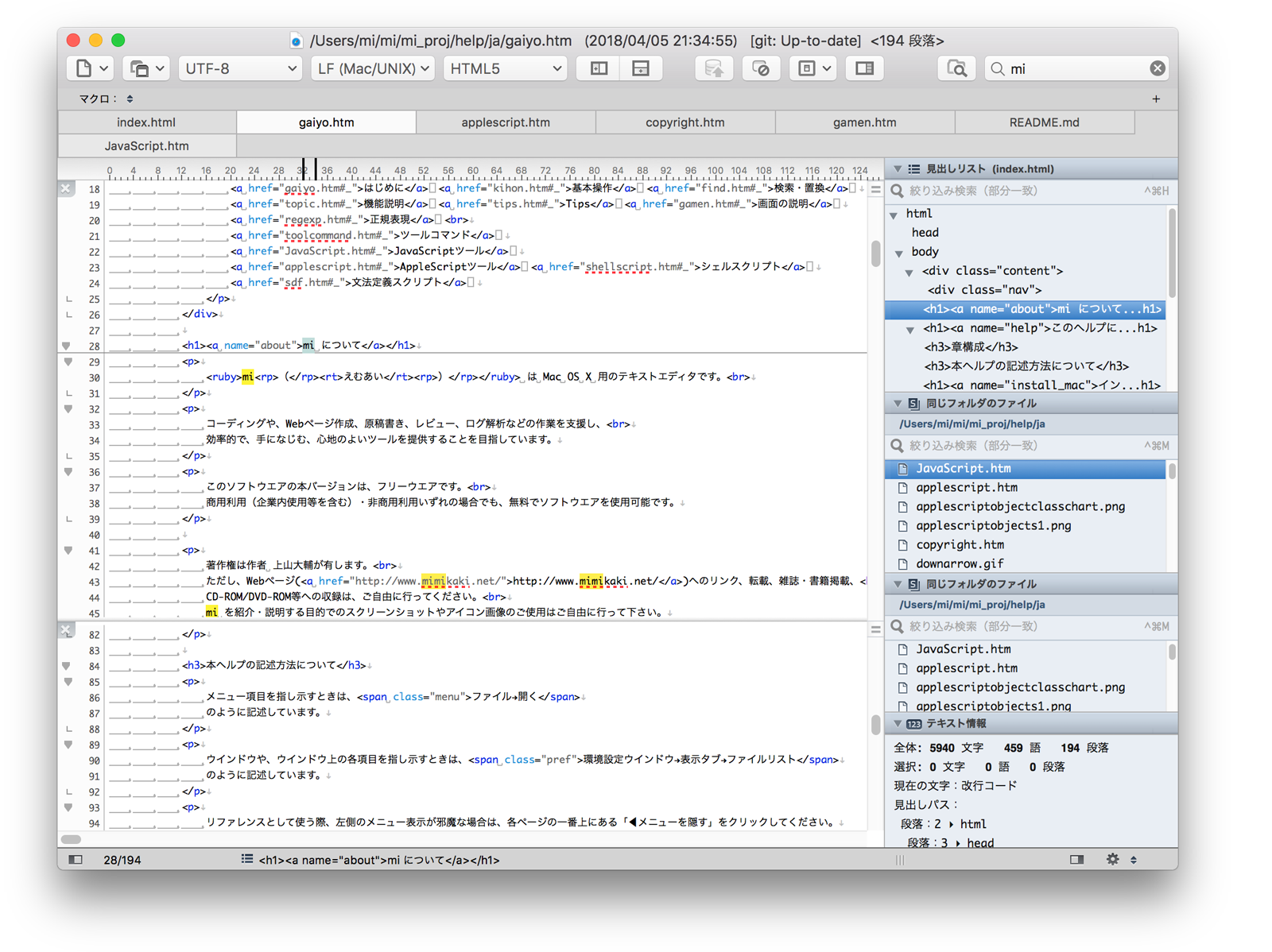Collapse the second 同じフォルダのファイル panel
Screen dimensions: 1272x952
[898, 584]
